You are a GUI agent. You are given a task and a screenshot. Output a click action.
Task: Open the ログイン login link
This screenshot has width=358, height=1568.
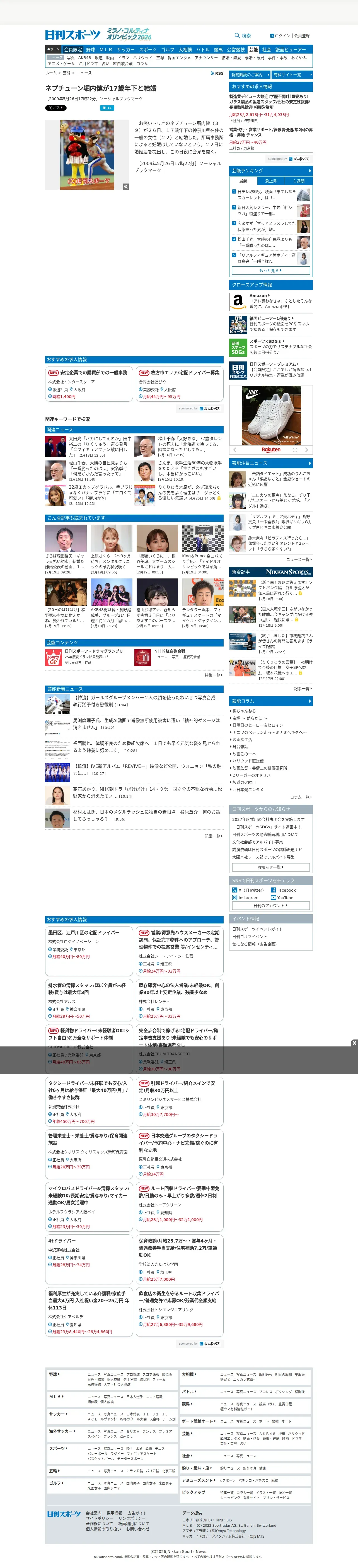282,36
